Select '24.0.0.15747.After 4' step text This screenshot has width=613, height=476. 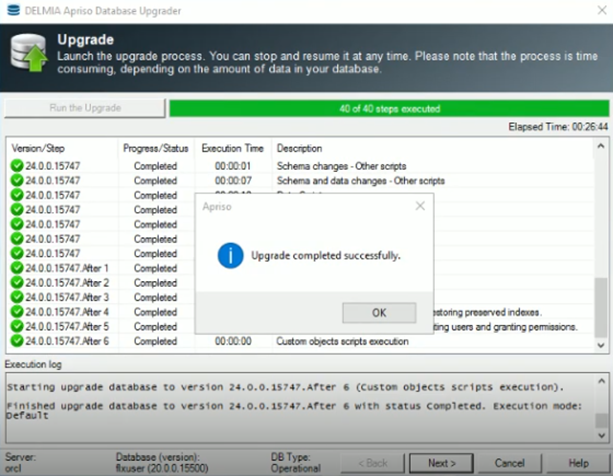tap(67, 312)
